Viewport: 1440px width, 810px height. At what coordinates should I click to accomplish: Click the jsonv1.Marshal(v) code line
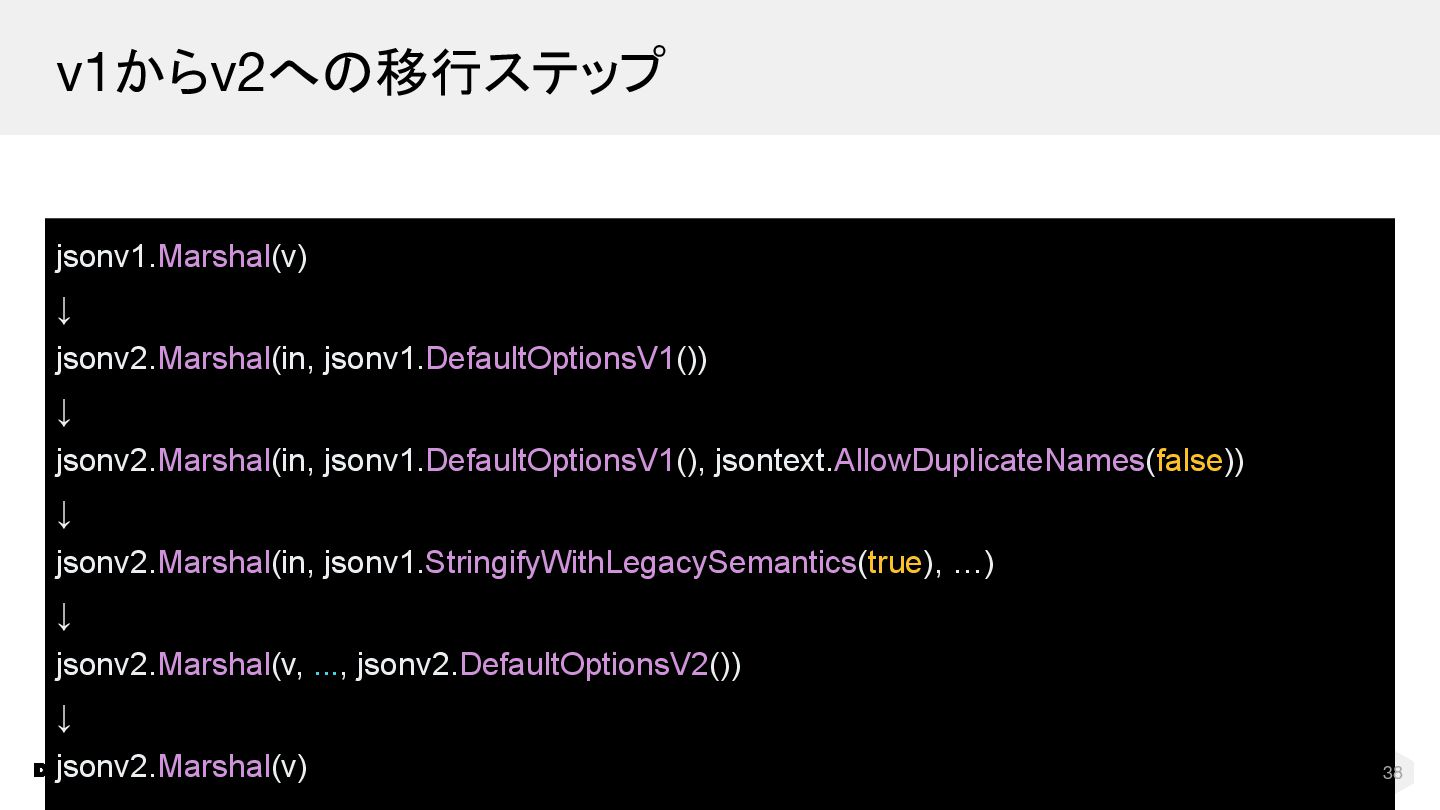point(181,256)
